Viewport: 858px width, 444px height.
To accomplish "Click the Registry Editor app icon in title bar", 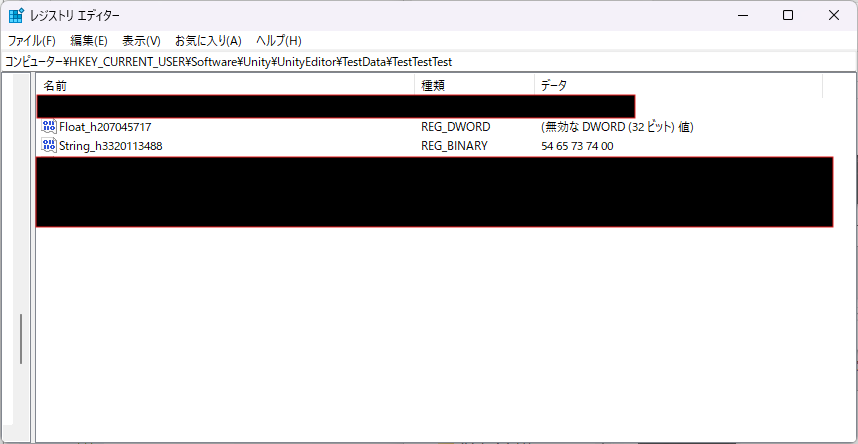I will [16, 15].
